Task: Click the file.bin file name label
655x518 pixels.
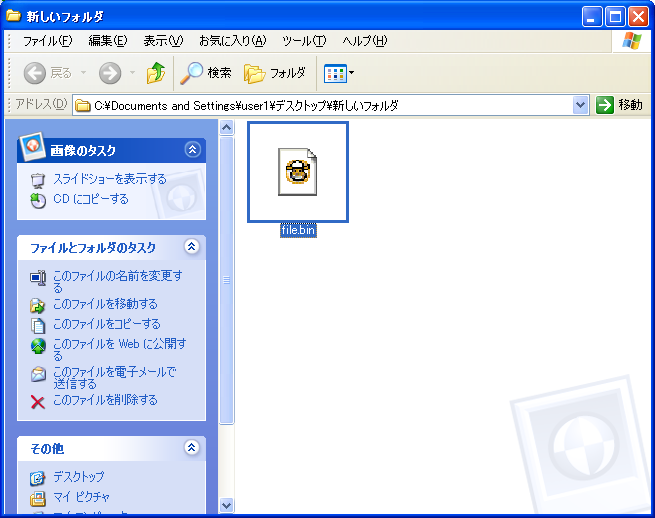Action: click(298, 230)
